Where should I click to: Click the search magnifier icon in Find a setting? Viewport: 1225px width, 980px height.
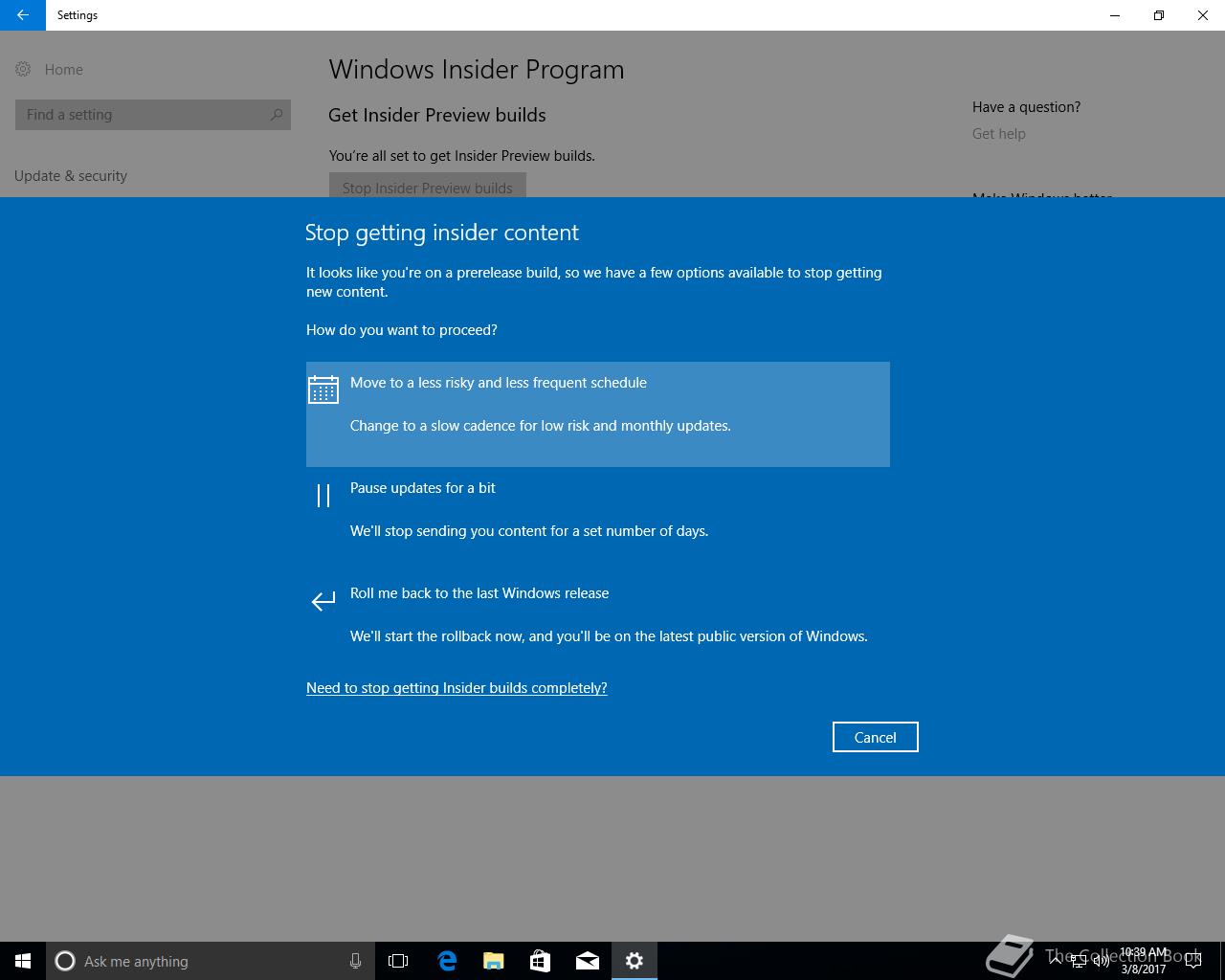(277, 115)
